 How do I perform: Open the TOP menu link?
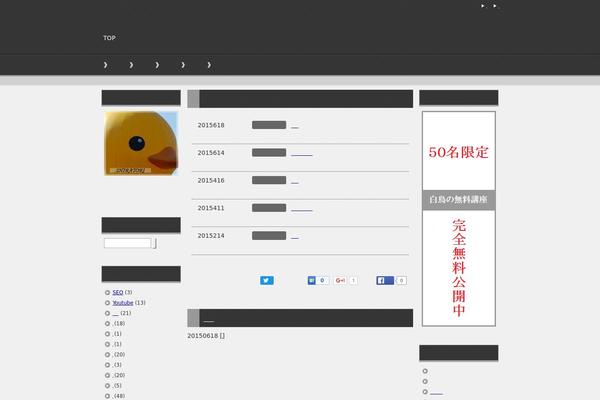coord(109,38)
